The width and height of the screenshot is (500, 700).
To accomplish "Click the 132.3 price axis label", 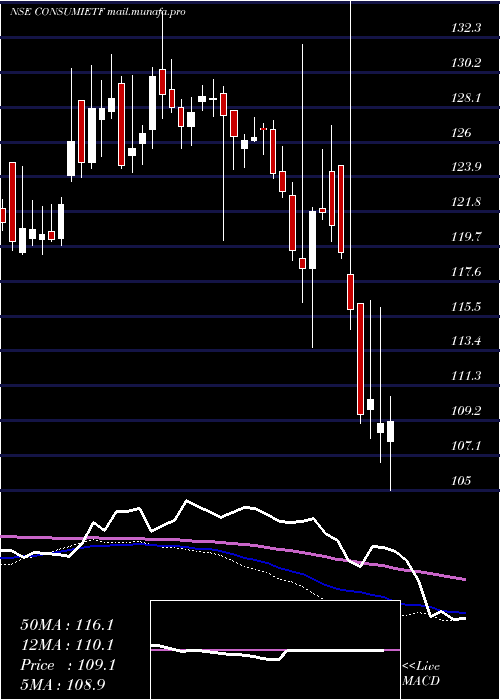I will pos(466,28).
